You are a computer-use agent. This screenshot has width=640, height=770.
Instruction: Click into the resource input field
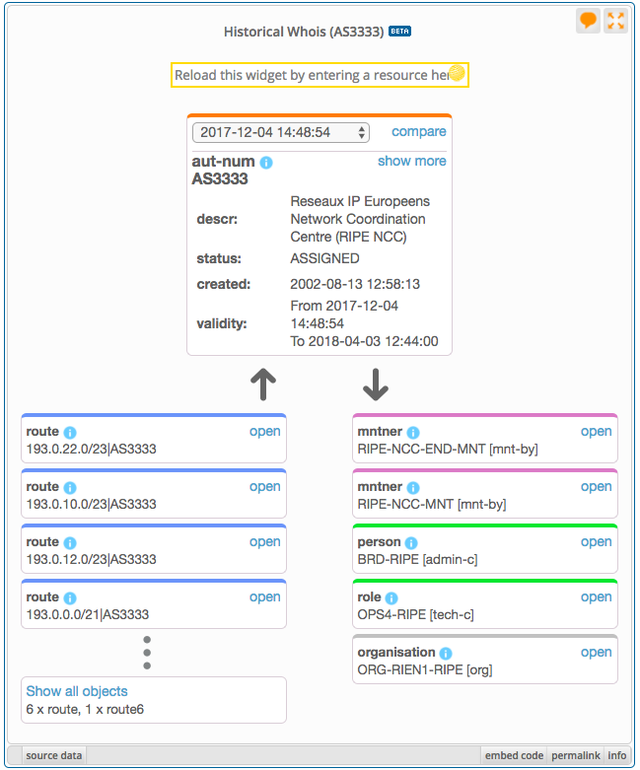click(x=320, y=75)
